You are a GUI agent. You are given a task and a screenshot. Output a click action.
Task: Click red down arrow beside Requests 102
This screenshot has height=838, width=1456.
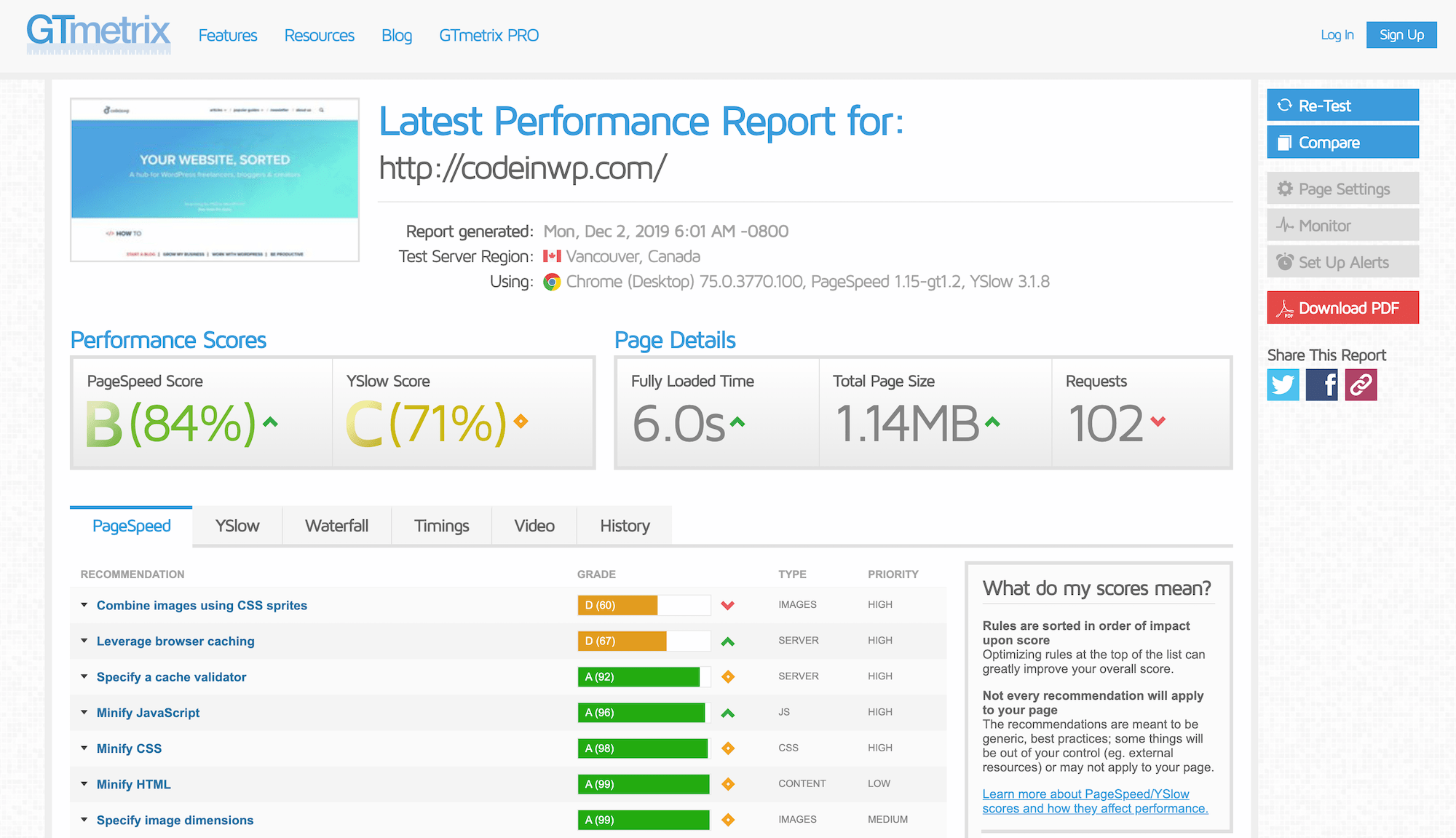(x=1158, y=421)
